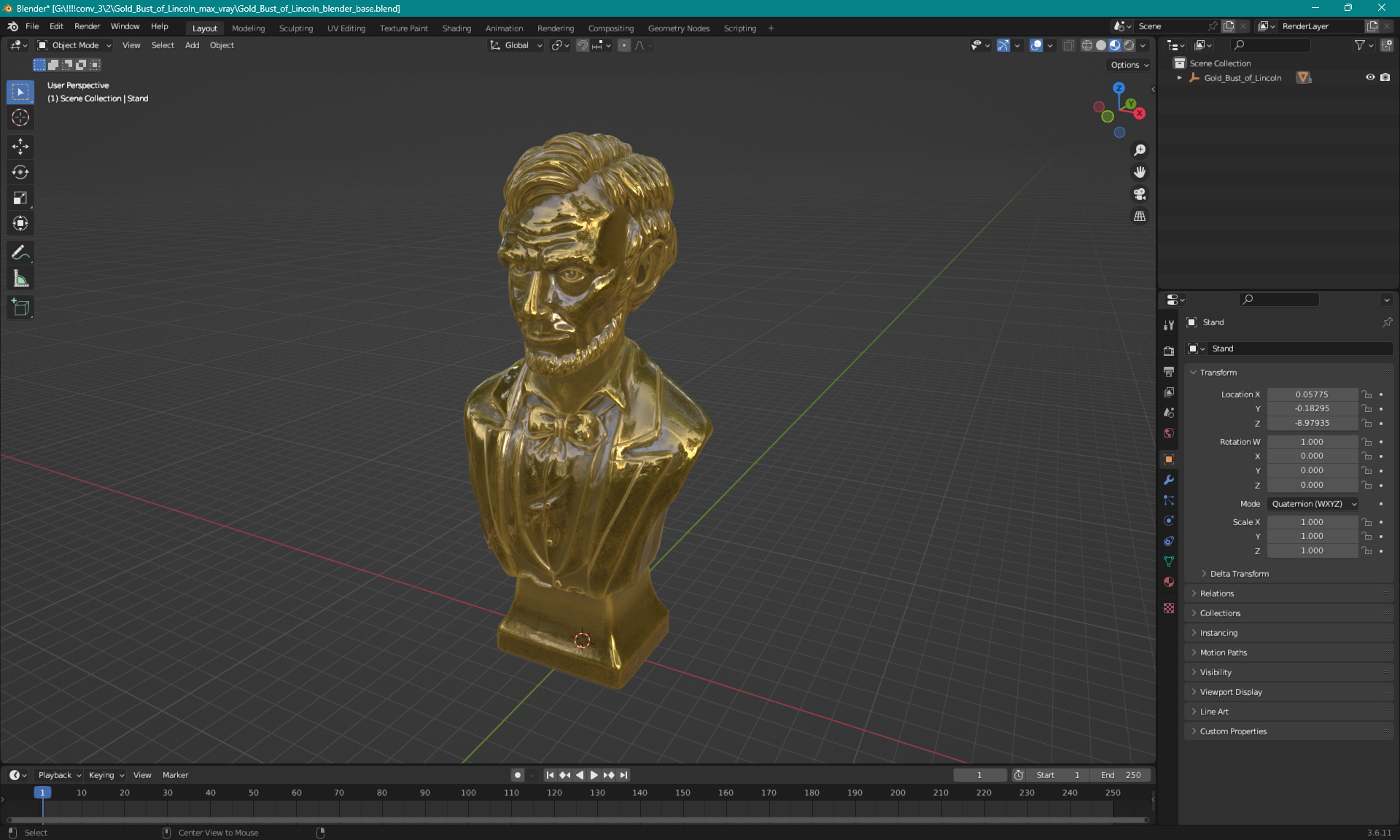Toggle timeline auto keying record button

click(x=517, y=775)
